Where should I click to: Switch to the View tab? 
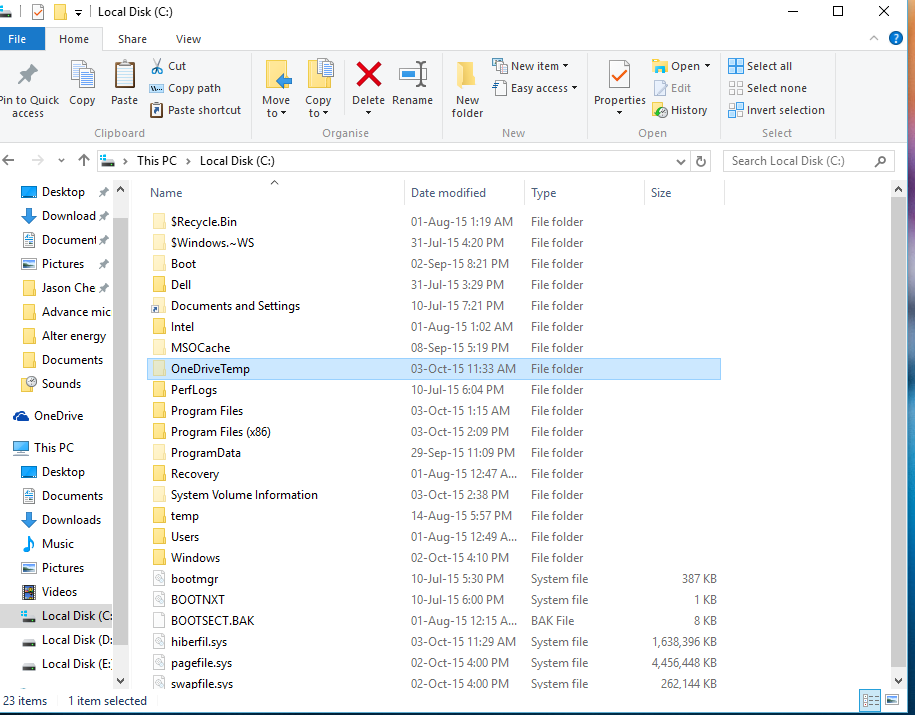coord(188,39)
